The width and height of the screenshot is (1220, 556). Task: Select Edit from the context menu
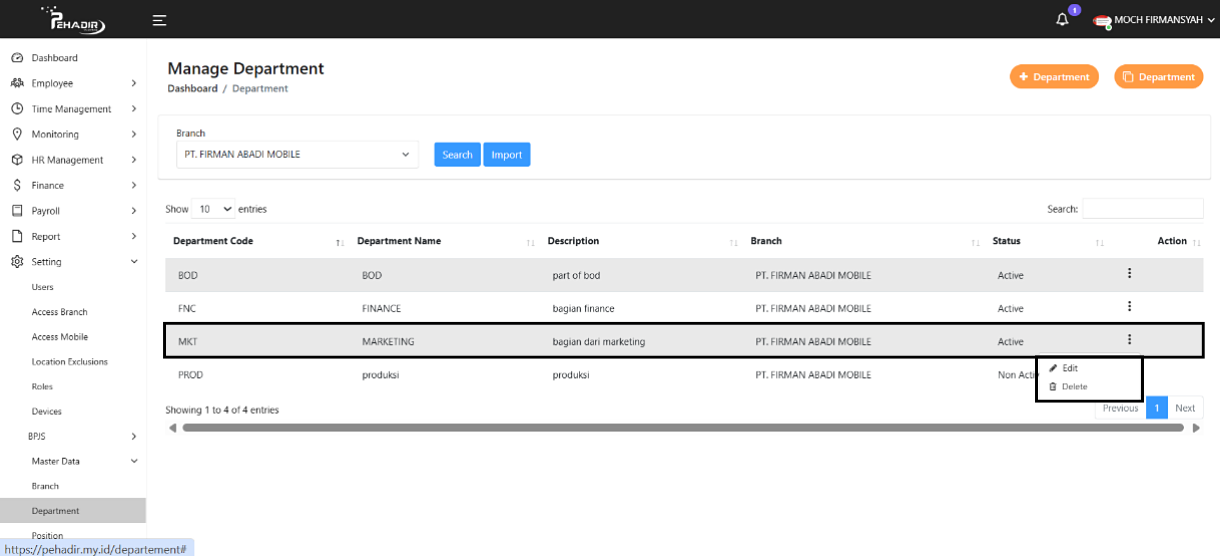tap(1069, 368)
